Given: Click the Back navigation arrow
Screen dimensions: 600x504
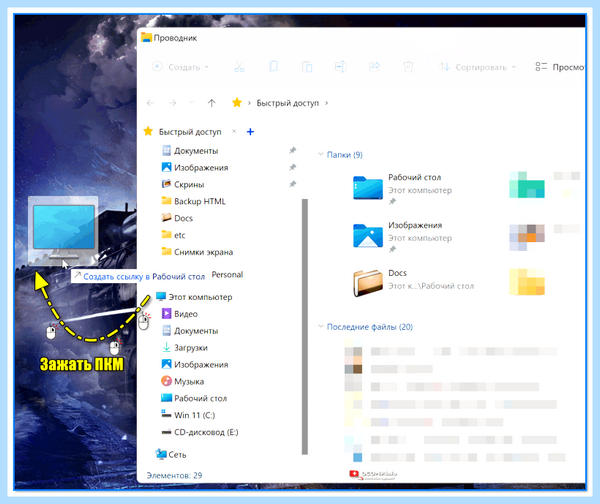Looking at the screenshot, I should coord(150,103).
